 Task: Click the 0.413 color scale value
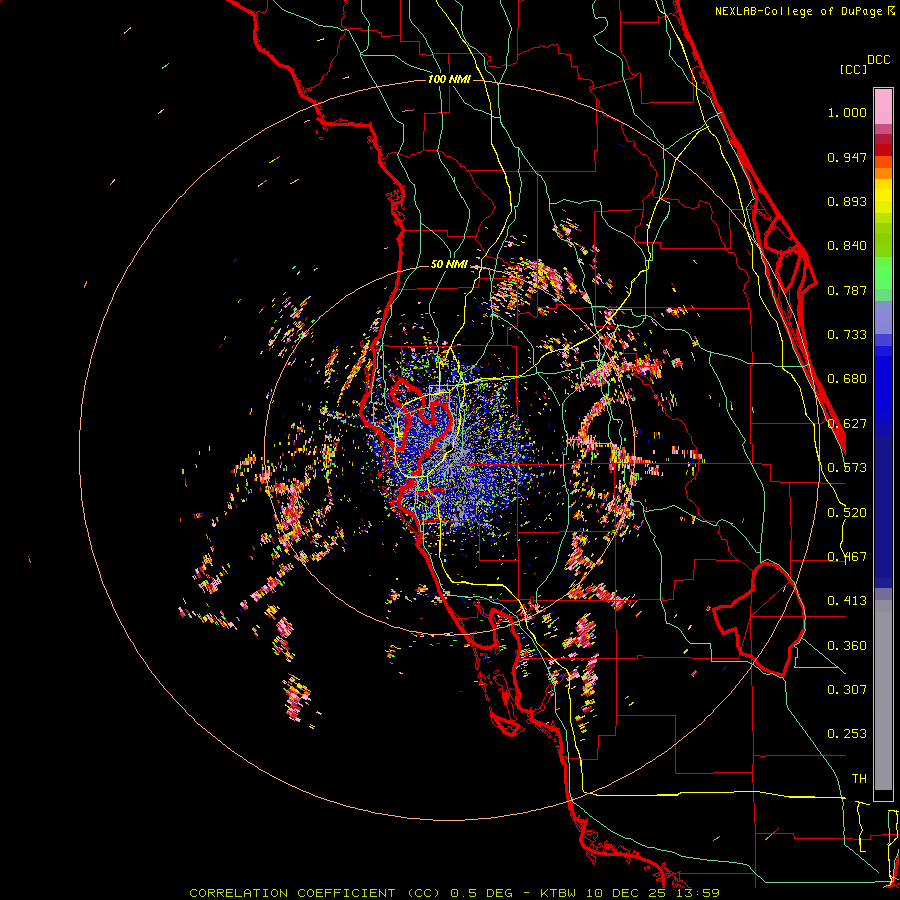click(x=847, y=601)
